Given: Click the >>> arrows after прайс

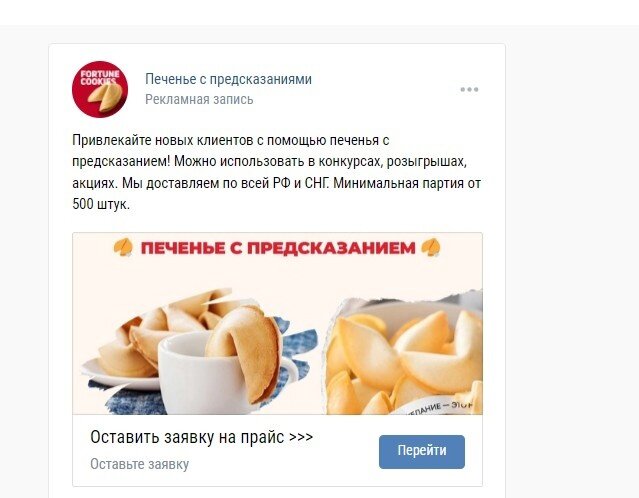Looking at the screenshot, I should click(x=301, y=437).
